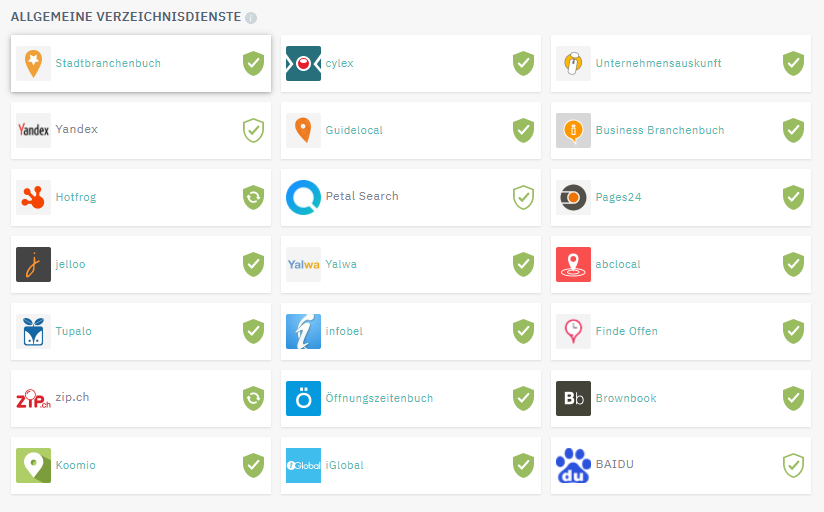
Task: Click the sync shield icon for Hotfrog
Action: 253,198
